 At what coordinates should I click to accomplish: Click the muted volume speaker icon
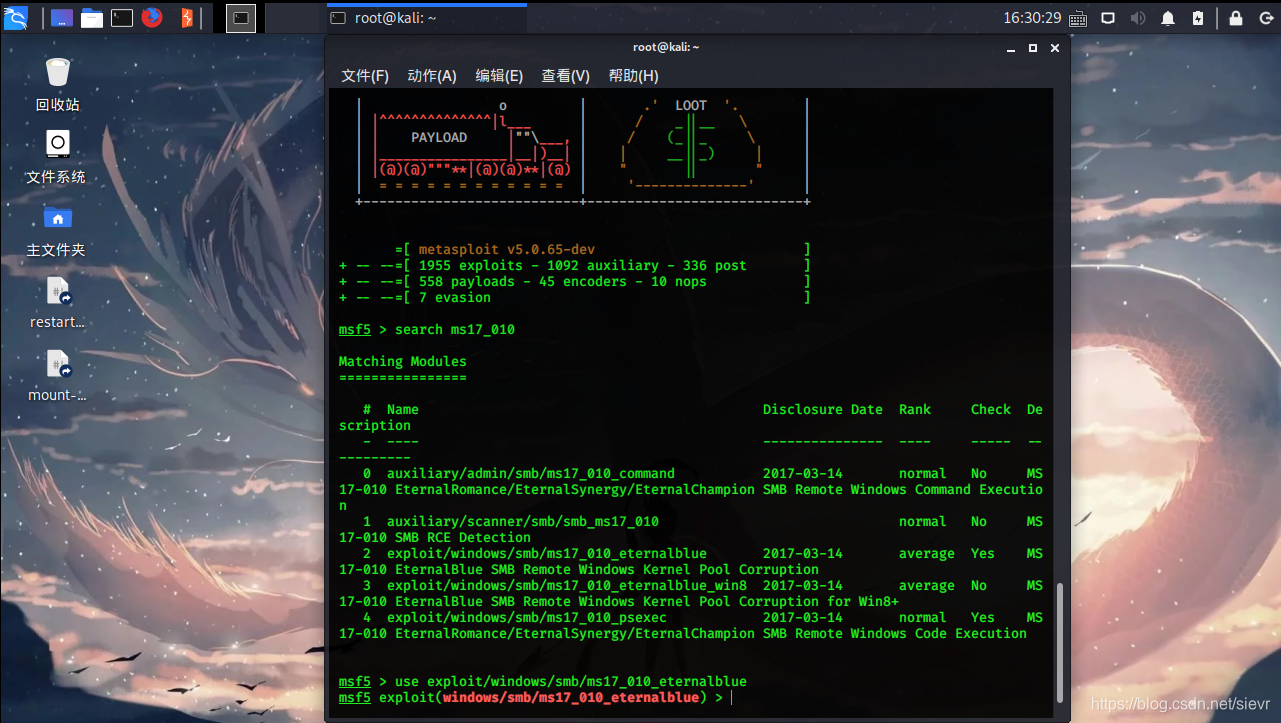[x=1138, y=18]
